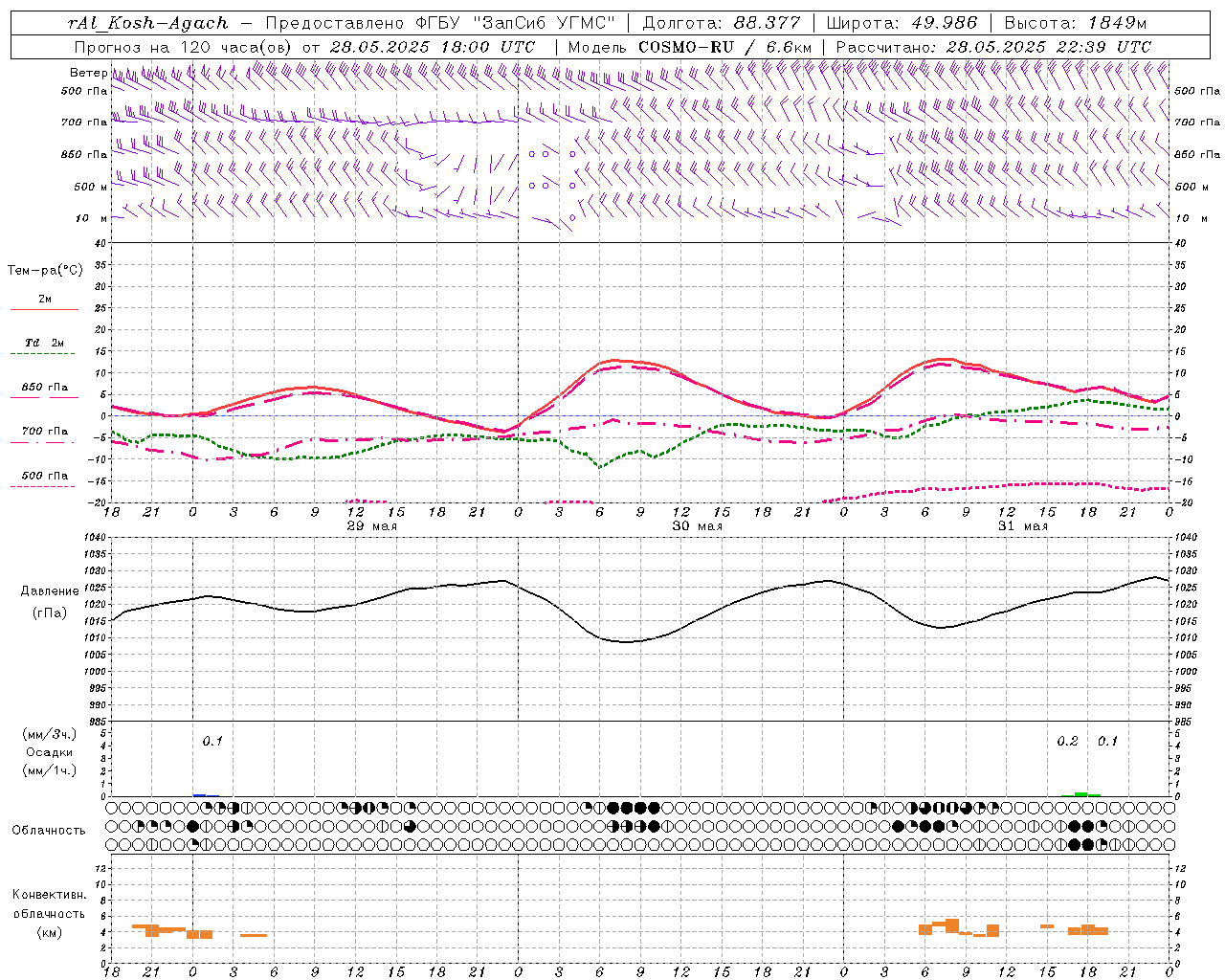Select the 'Прогноз на 120 часа(ов)' forecast header text
The width and height of the screenshot is (1225, 980).
click(x=184, y=47)
